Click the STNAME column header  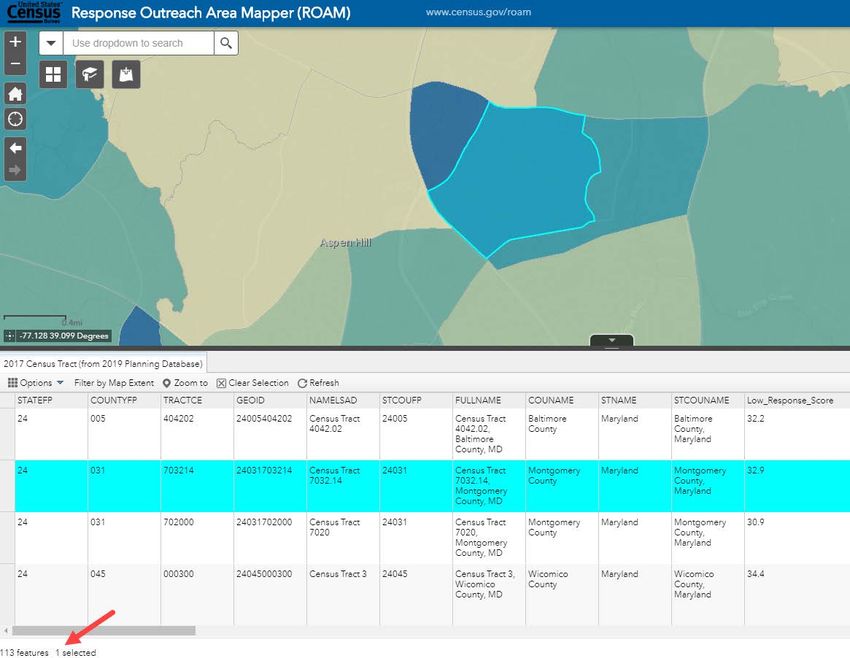click(635, 400)
